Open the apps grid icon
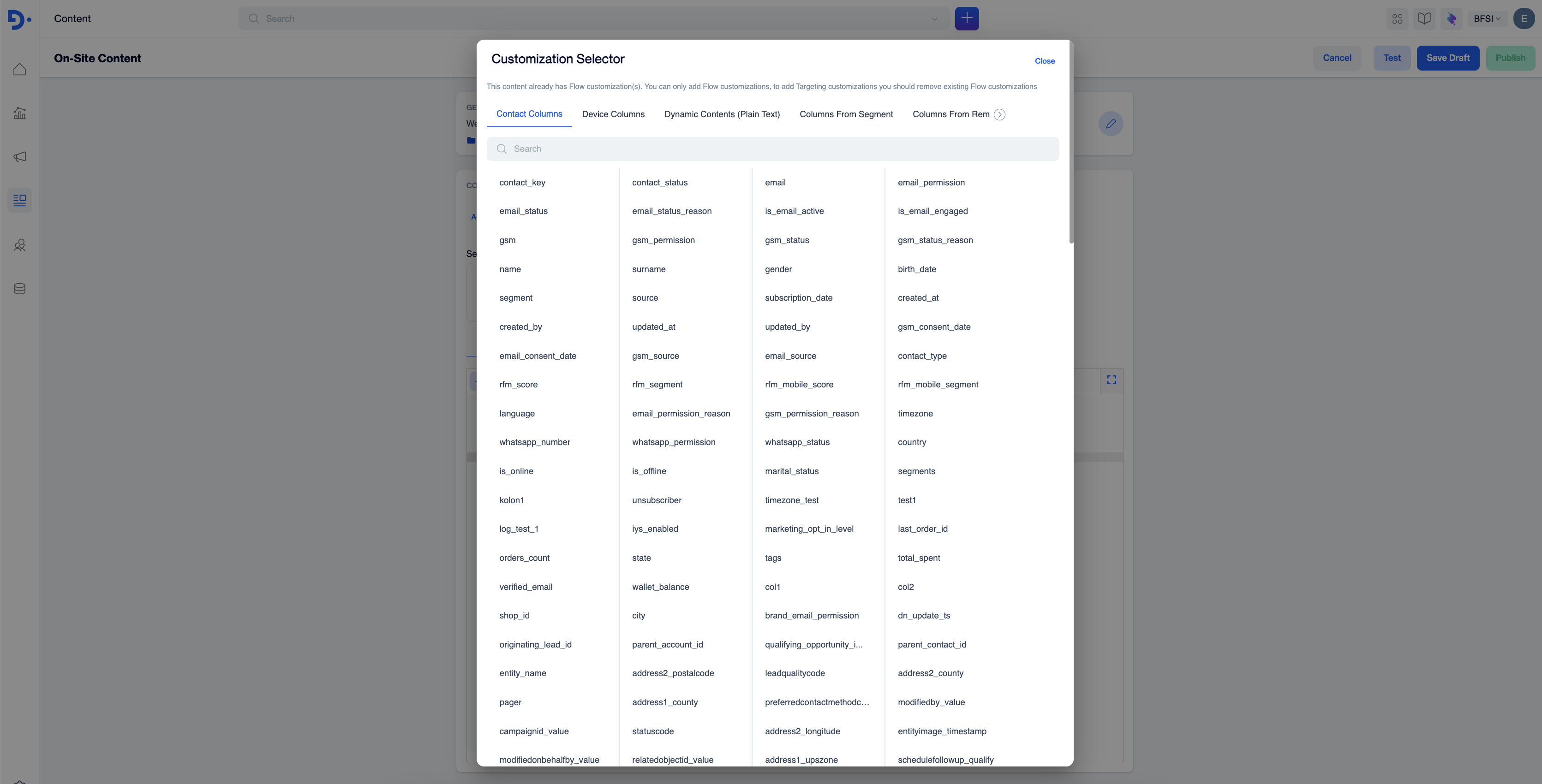The width and height of the screenshot is (1542, 784). [1397, 18]
